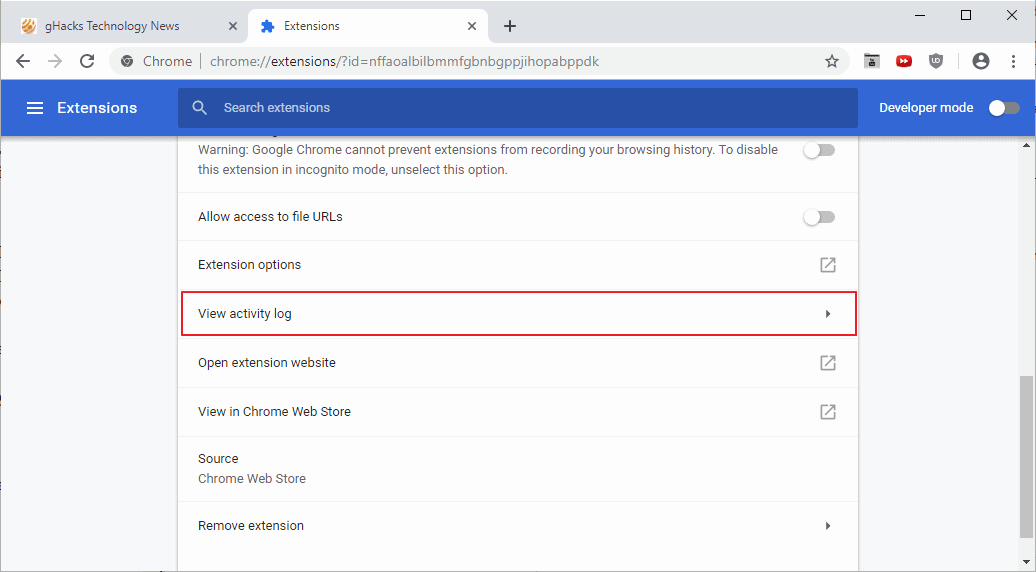Click View in Chrome Web Store label
The width and height of the screenshot is (1036, 572).
(x=274, y=411)
